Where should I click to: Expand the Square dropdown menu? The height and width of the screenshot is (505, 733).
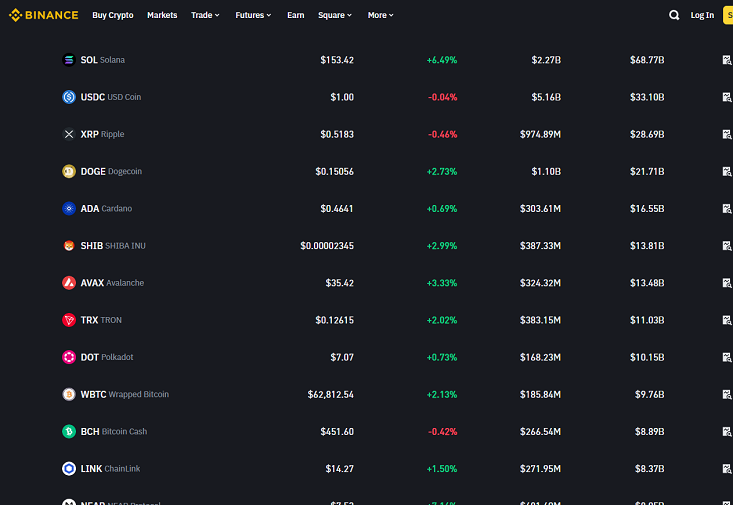click(335, 15)
